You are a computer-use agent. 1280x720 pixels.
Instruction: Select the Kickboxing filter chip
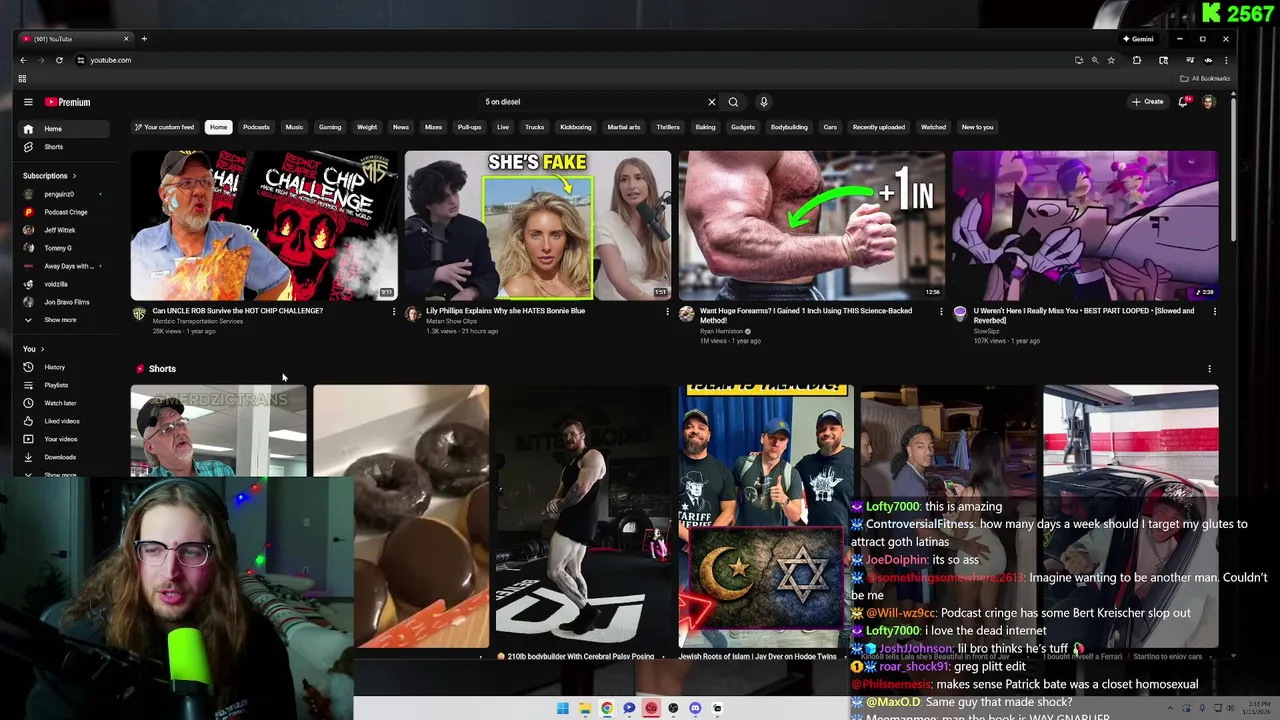[x=575, y=127]
